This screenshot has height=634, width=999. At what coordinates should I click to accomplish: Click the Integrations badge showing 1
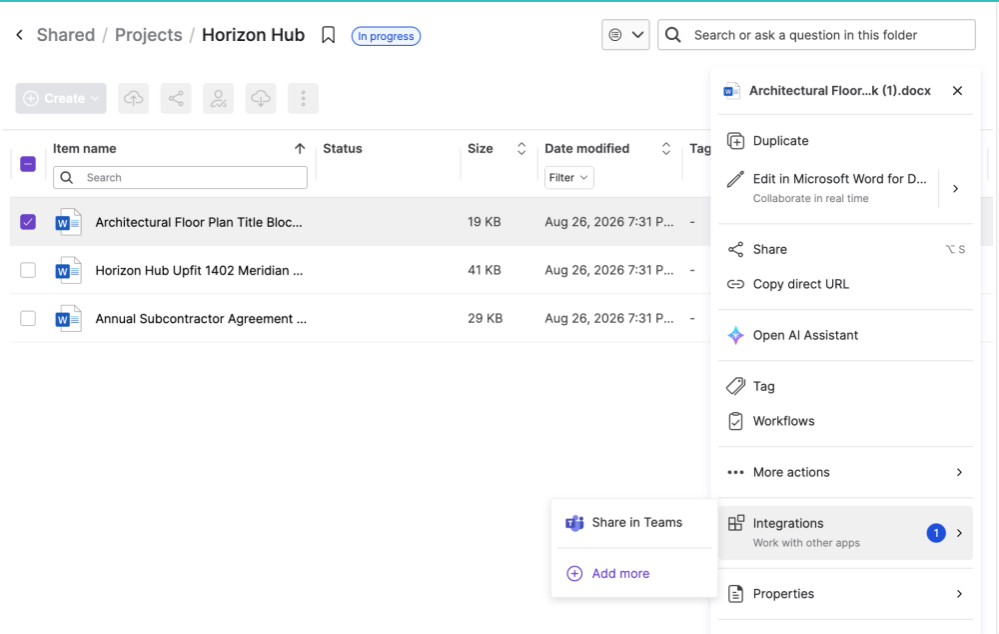click(936, 533)
